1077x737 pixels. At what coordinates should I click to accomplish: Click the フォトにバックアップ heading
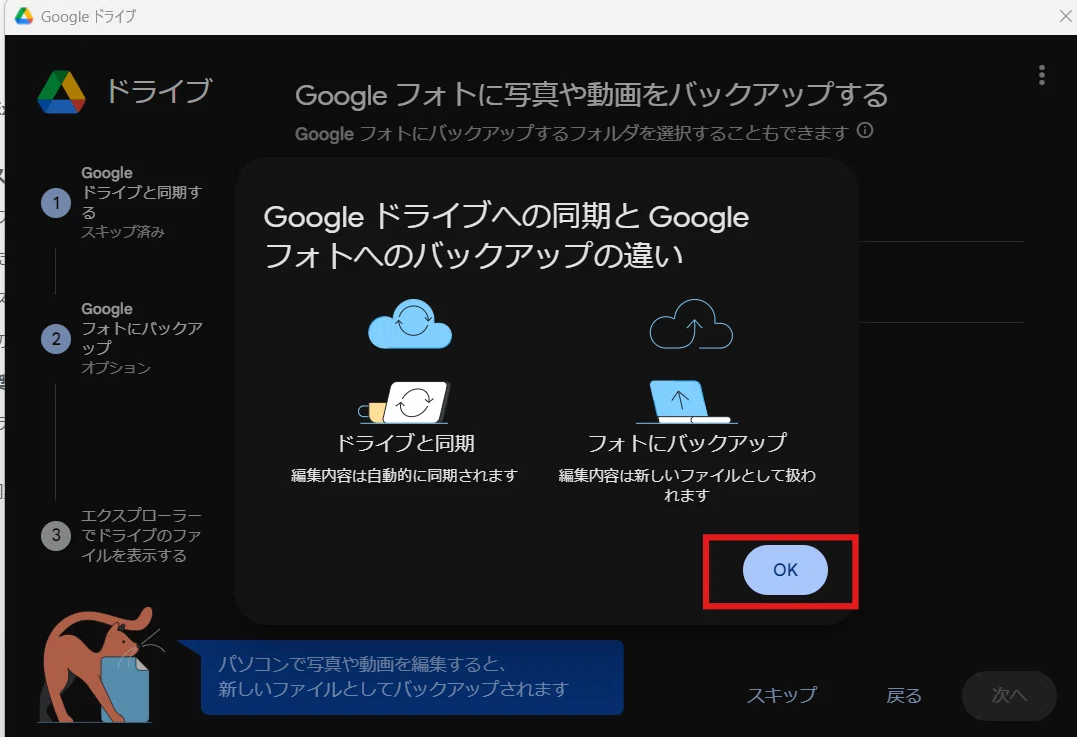[687, 443]
